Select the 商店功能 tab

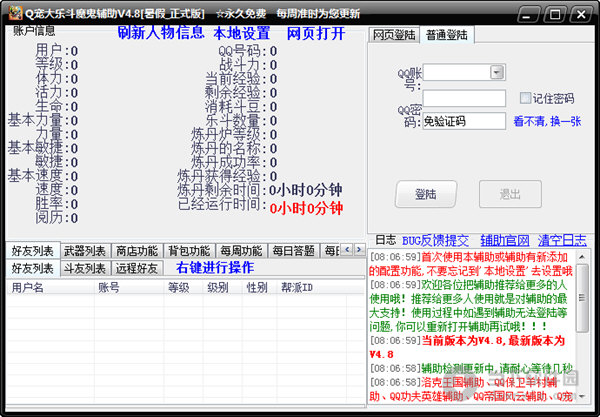tap(137, 251)
